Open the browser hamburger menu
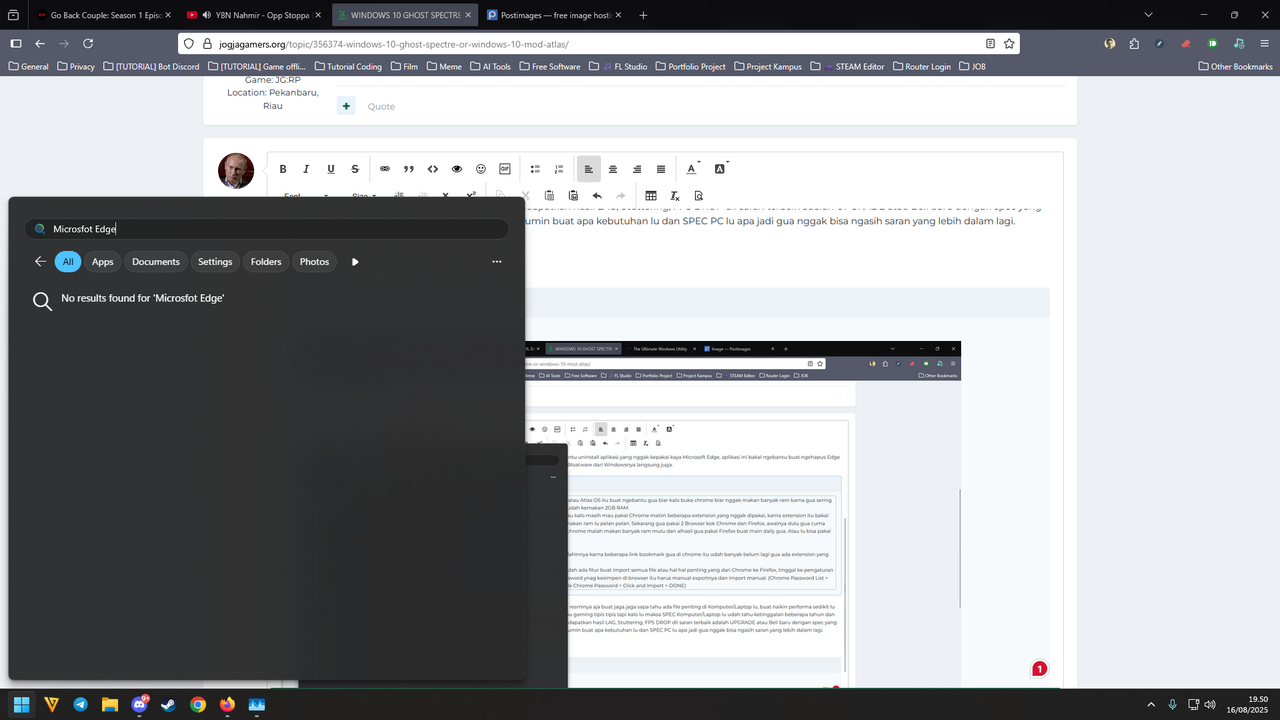Viewport: 1280px width, 720px height. point(1264,44)
